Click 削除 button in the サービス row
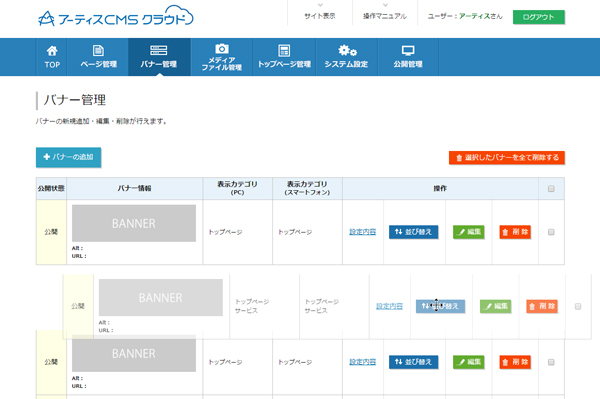Viewport: 600px width, 399px height. pos(542,306)
